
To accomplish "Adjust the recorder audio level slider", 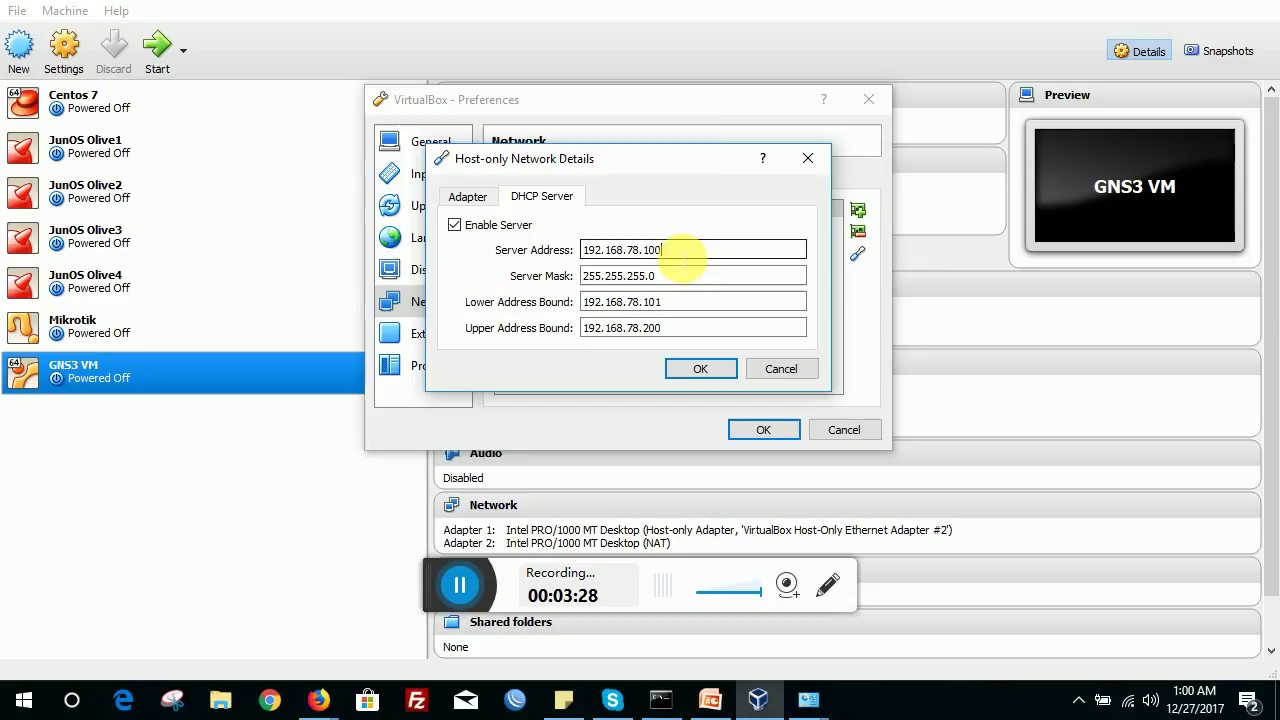I will click(729, 592).
